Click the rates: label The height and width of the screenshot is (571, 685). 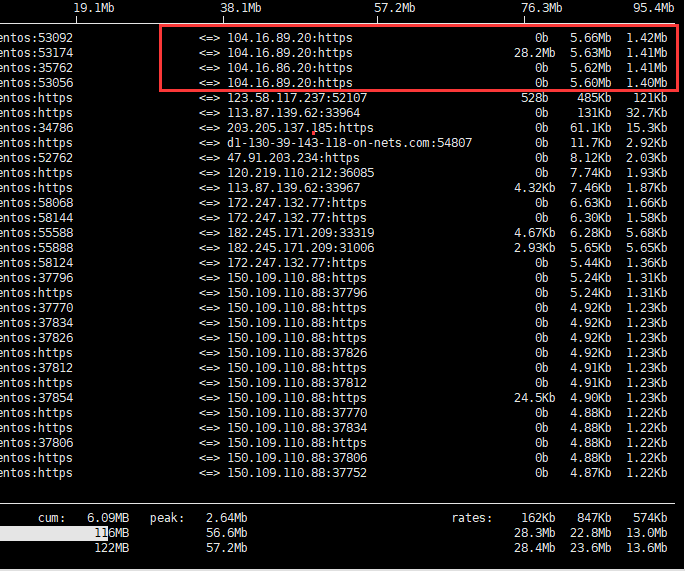(x=472, y=518)
